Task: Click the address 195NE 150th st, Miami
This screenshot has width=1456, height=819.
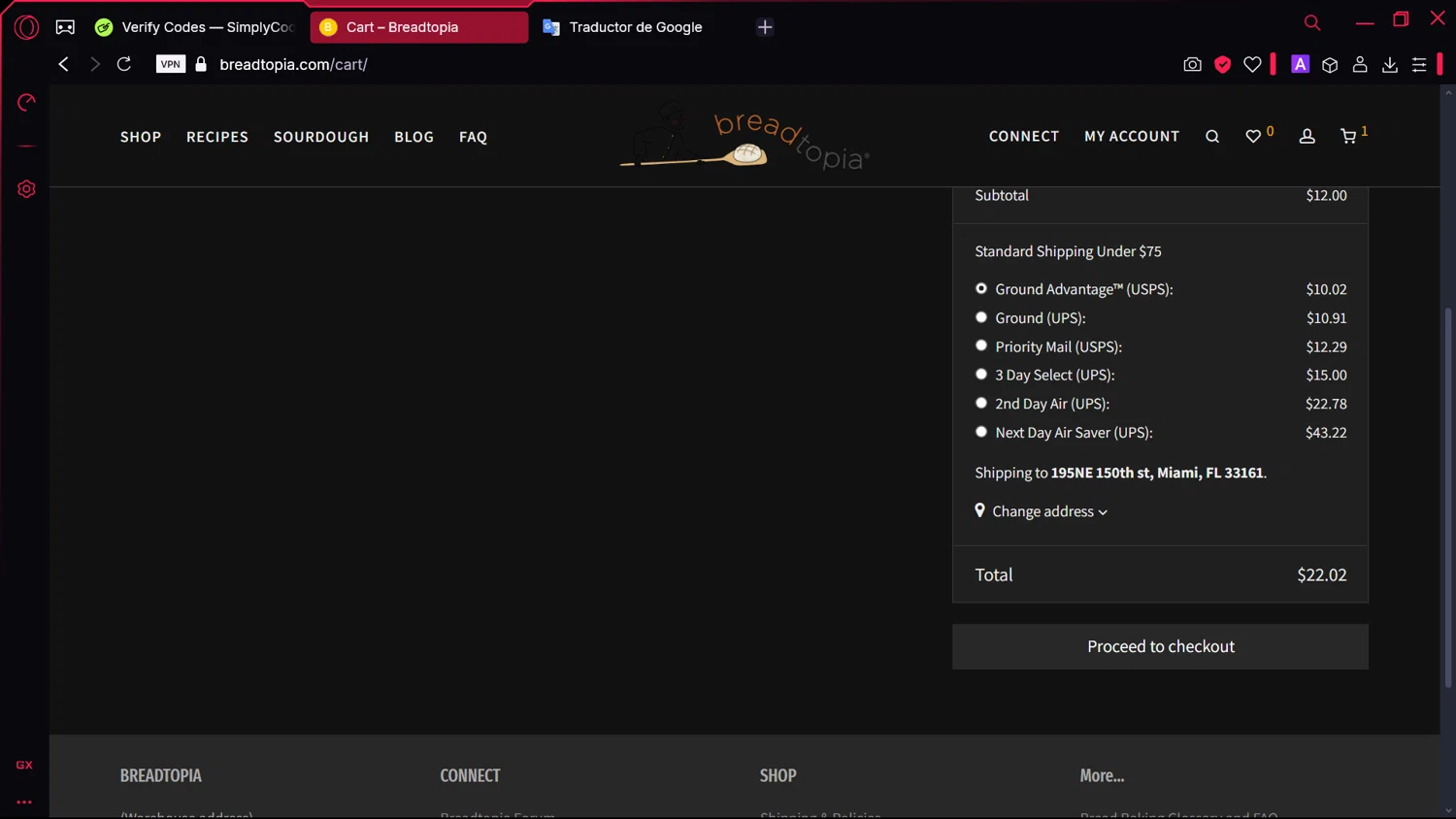Action: tap(1157, 473)
